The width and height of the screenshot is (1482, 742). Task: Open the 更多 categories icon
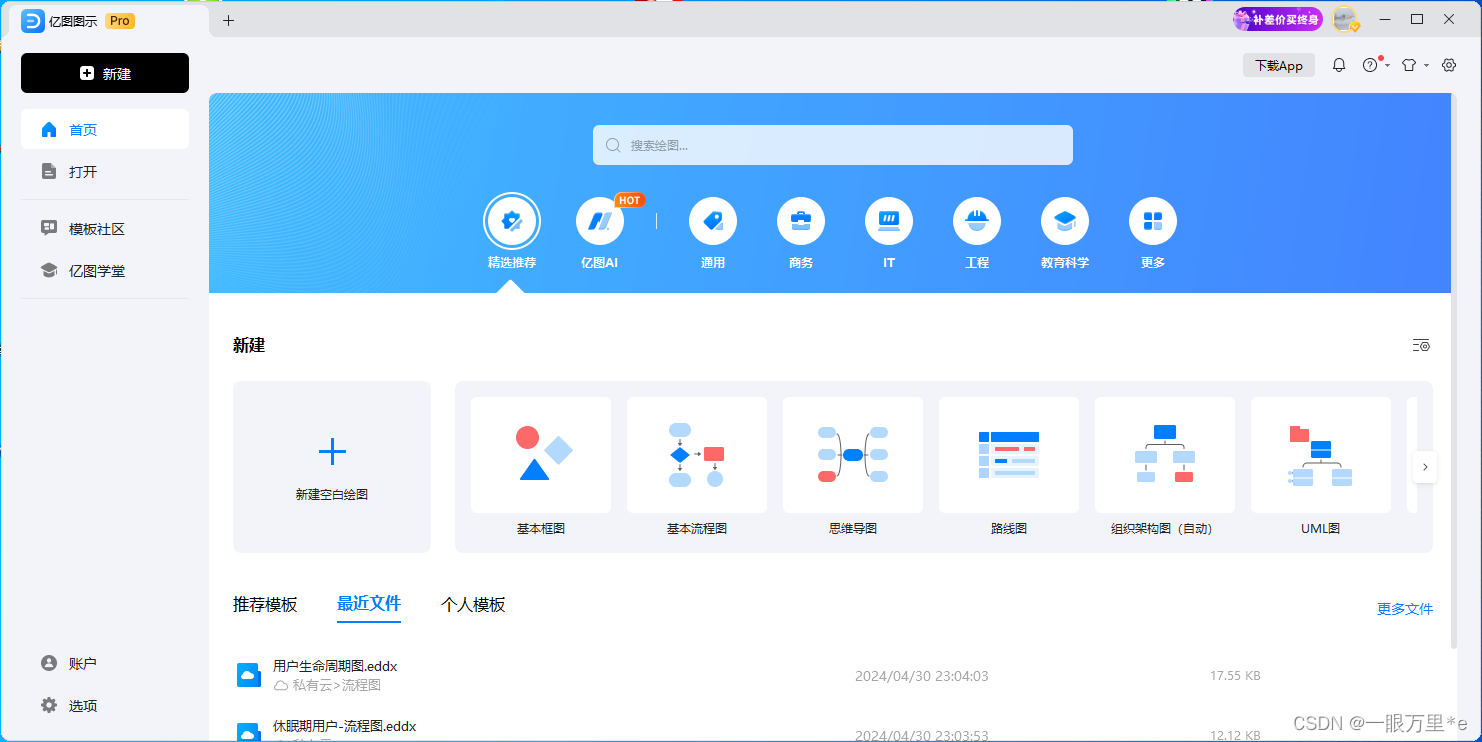pyautogui.click(x=1153, y=221)
